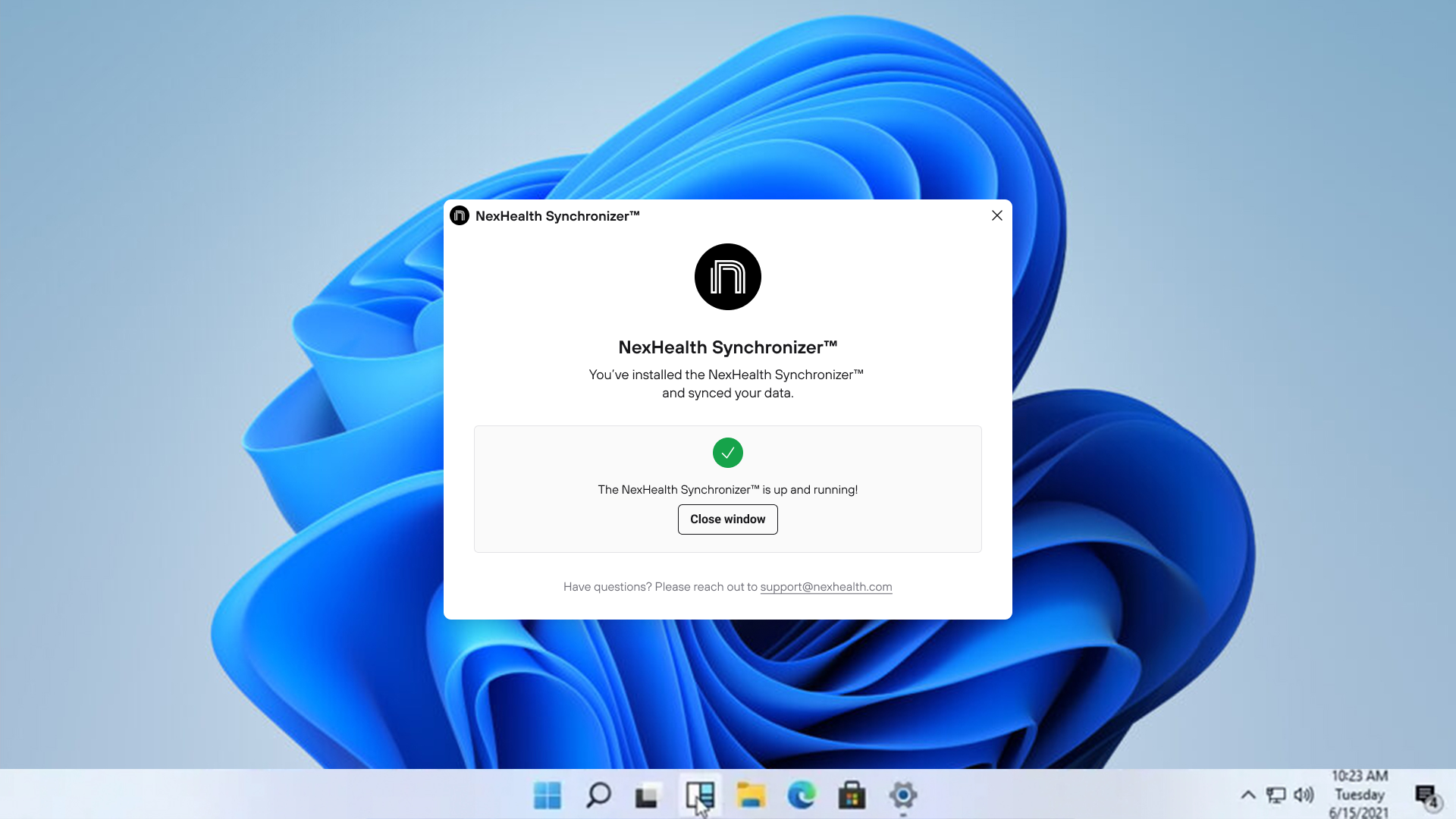Click the large NexHealth logo circle
This screenshot has height=819, width=1456.
pyautogui.click(x=728, y=277)
